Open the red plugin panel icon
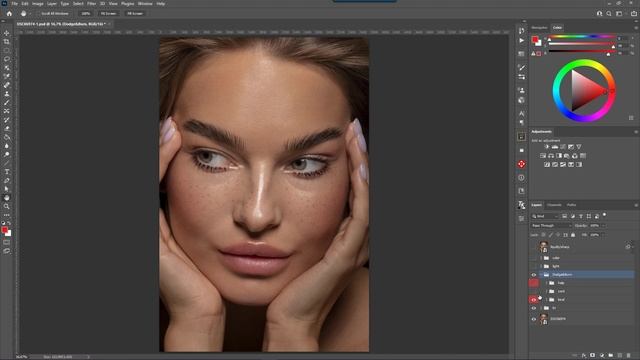Screen dimensions: 640x360 (521, 164)
